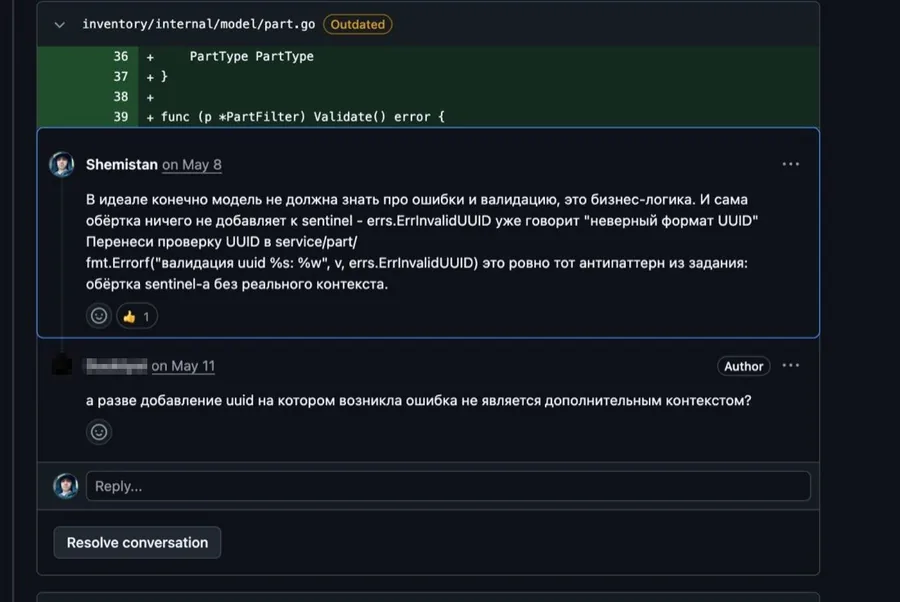Open the Shemistan username profile link
Viewport: 900px width, 602px height.
point(122,165)
